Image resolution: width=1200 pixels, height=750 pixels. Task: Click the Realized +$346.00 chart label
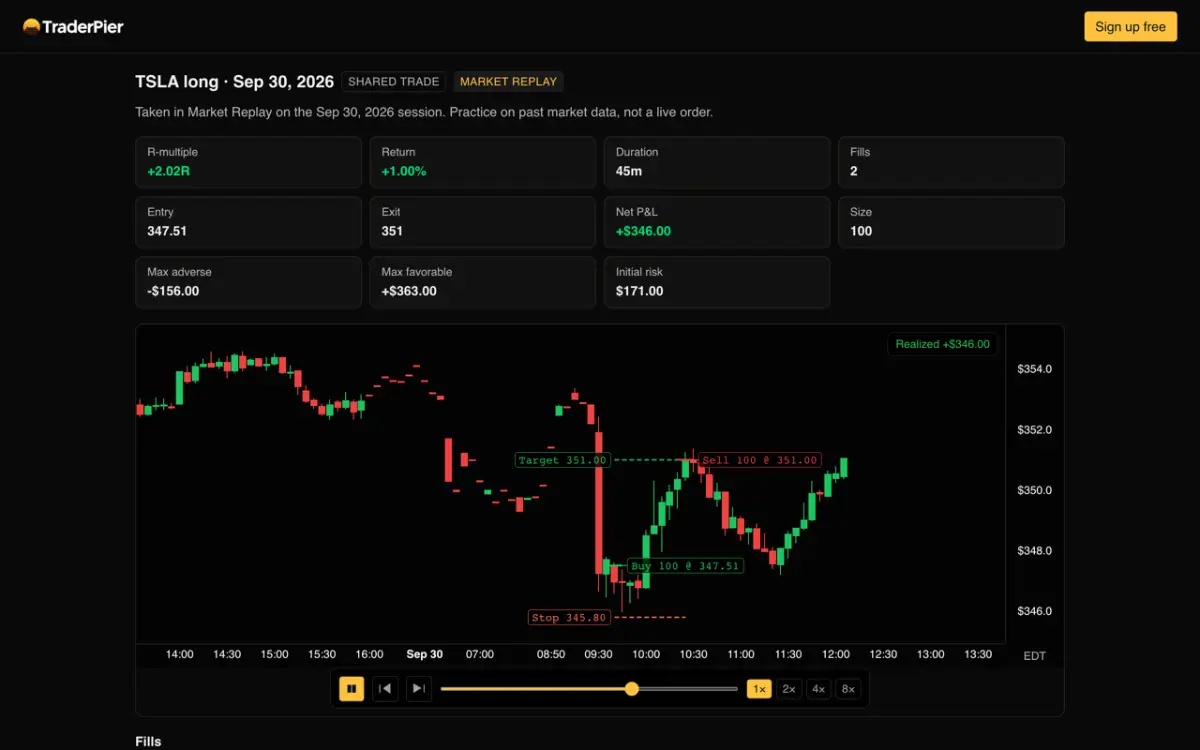tap(942, 344)
